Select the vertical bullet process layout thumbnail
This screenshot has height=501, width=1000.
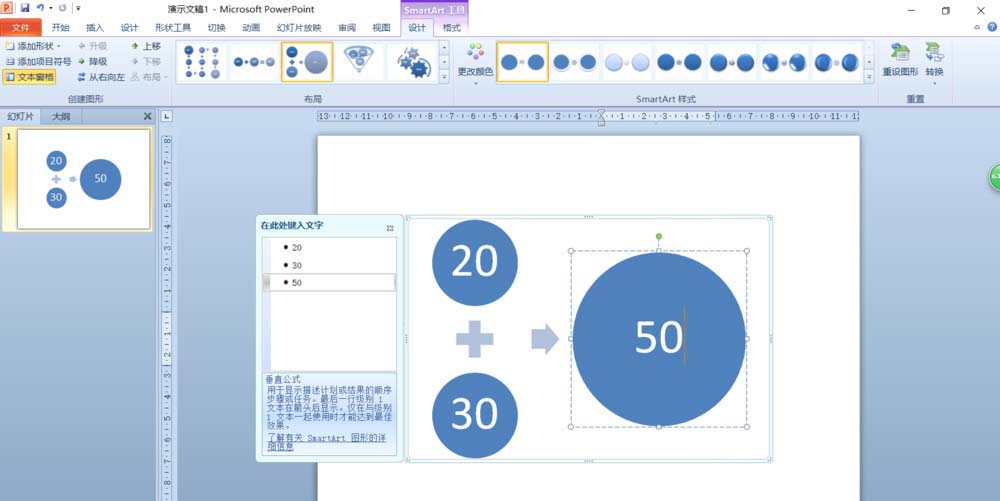202,62
